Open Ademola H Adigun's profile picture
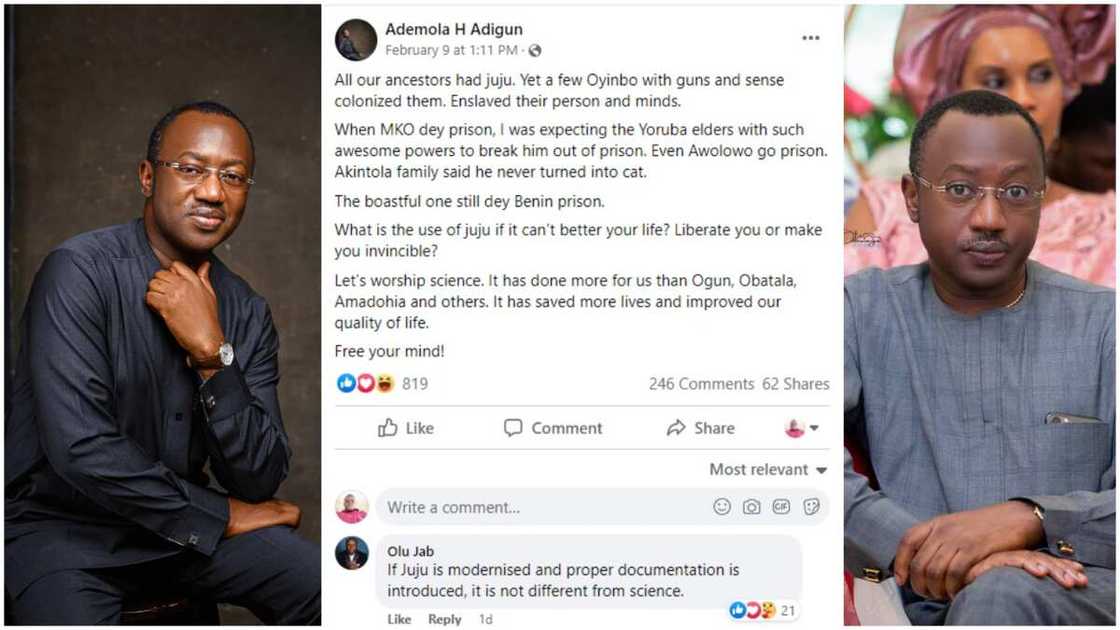The height and width of the screenshot is (630, 1120). click(356, 40)
